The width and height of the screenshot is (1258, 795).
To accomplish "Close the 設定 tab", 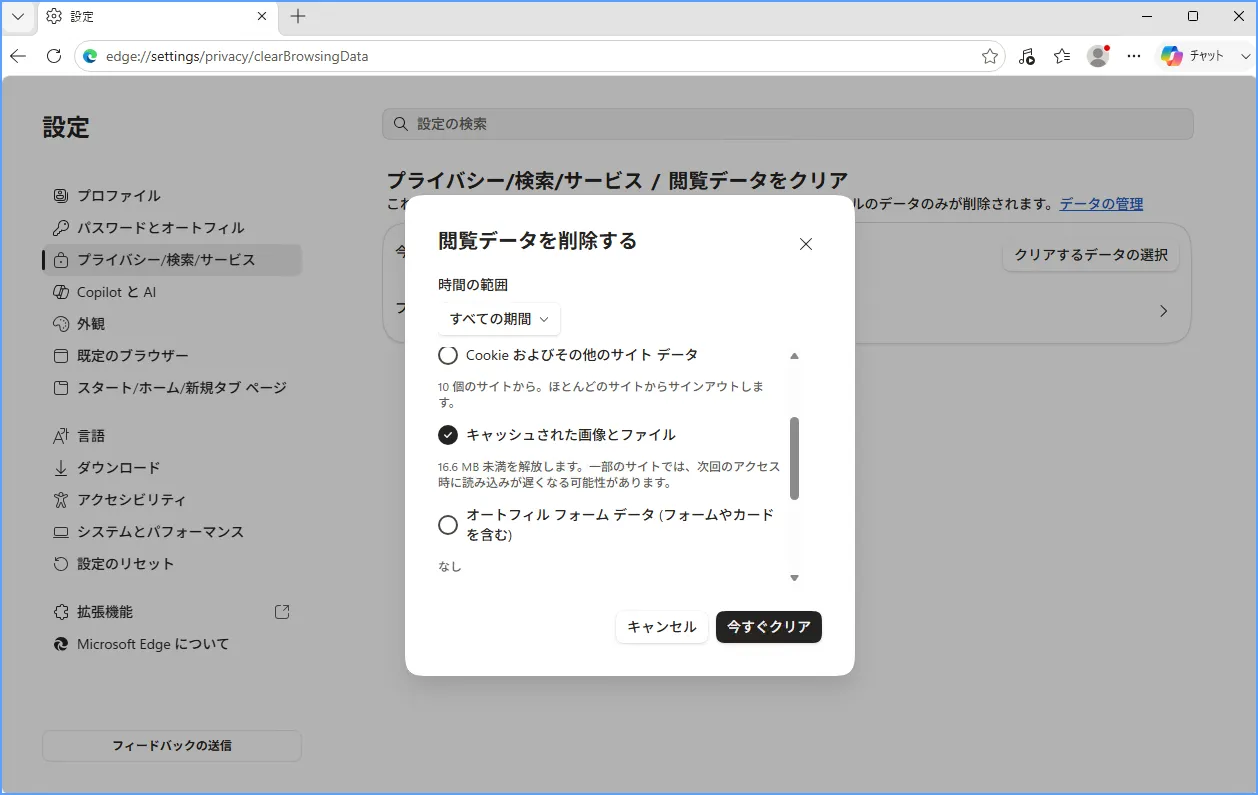I will tap(262, 16).
